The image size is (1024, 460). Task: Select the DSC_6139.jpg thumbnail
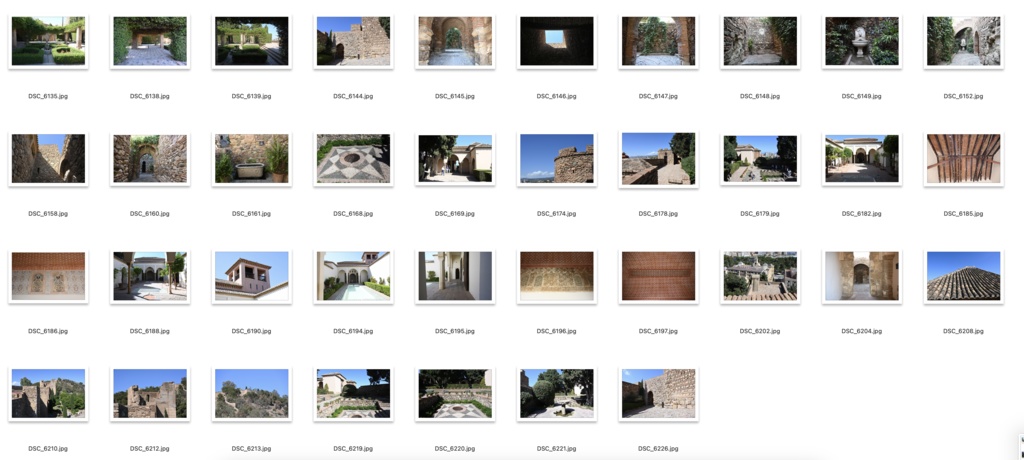(x=251, y=41)
